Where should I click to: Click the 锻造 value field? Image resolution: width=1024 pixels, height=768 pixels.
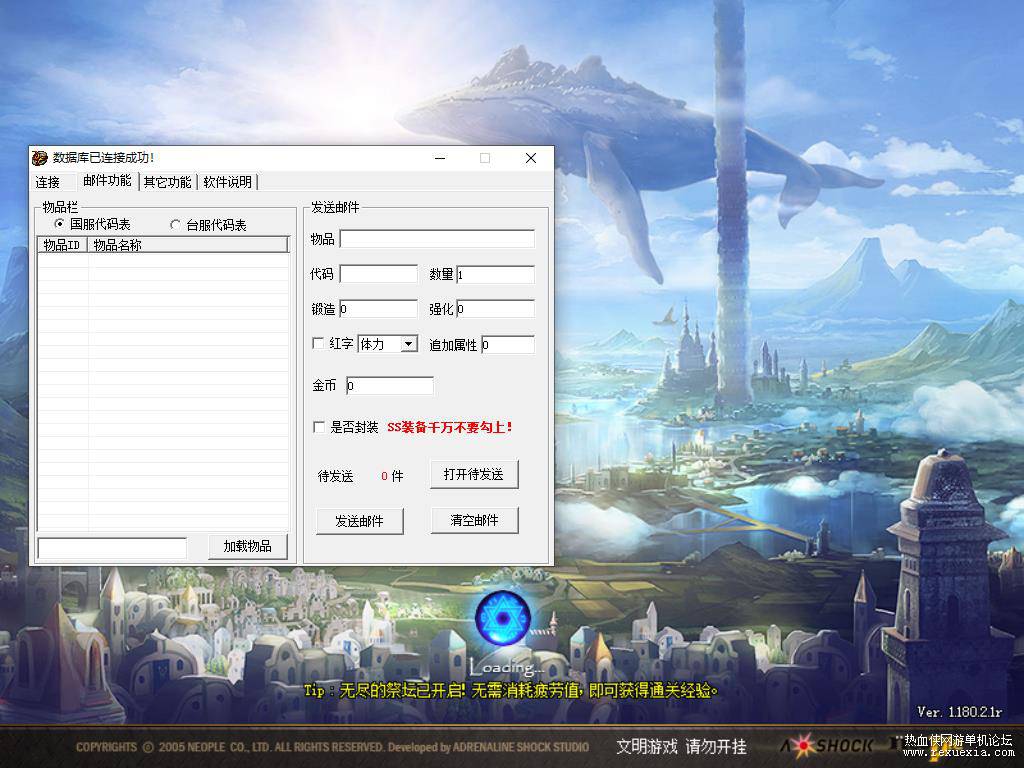coord(379,309)
